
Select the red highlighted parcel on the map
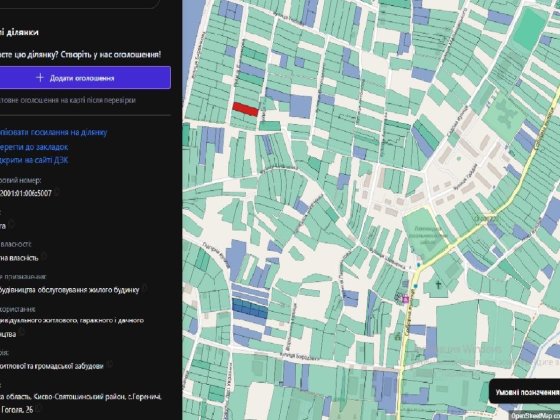pyautogui.click(x=245, y=109)
